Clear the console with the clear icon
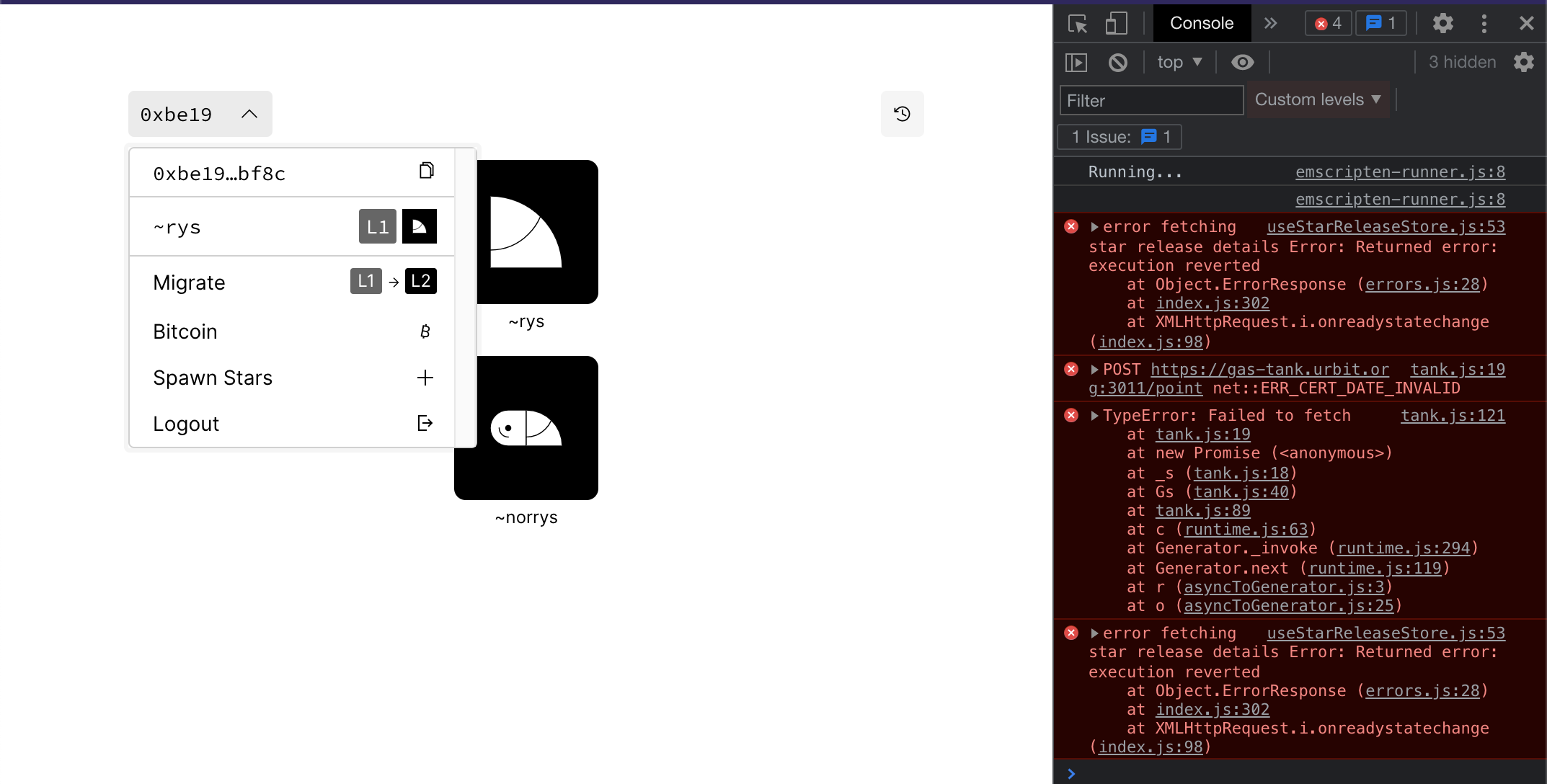This screenshot has width=1547, height=784. coord(1117,62)
